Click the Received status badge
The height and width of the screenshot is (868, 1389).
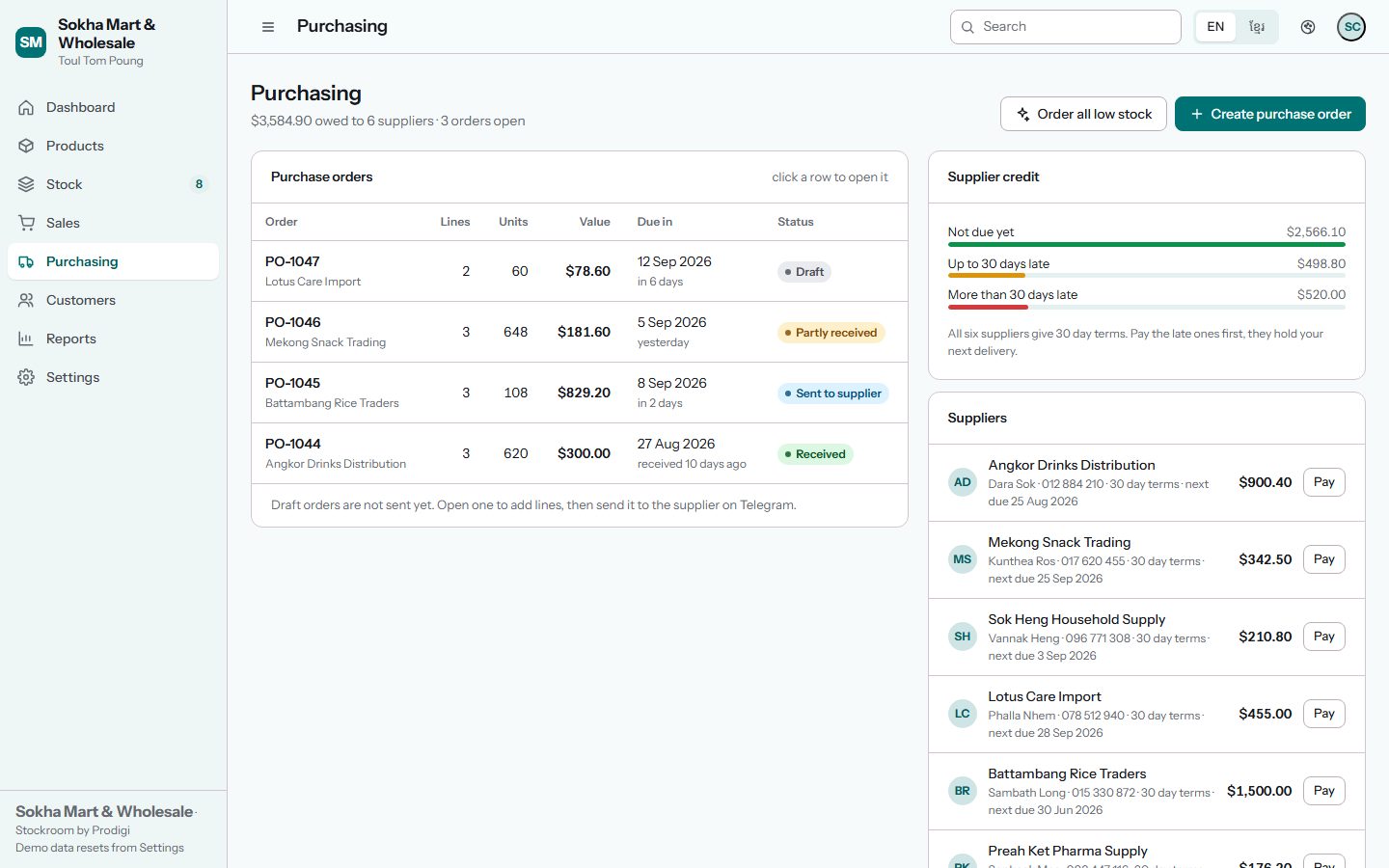point(815,454)
